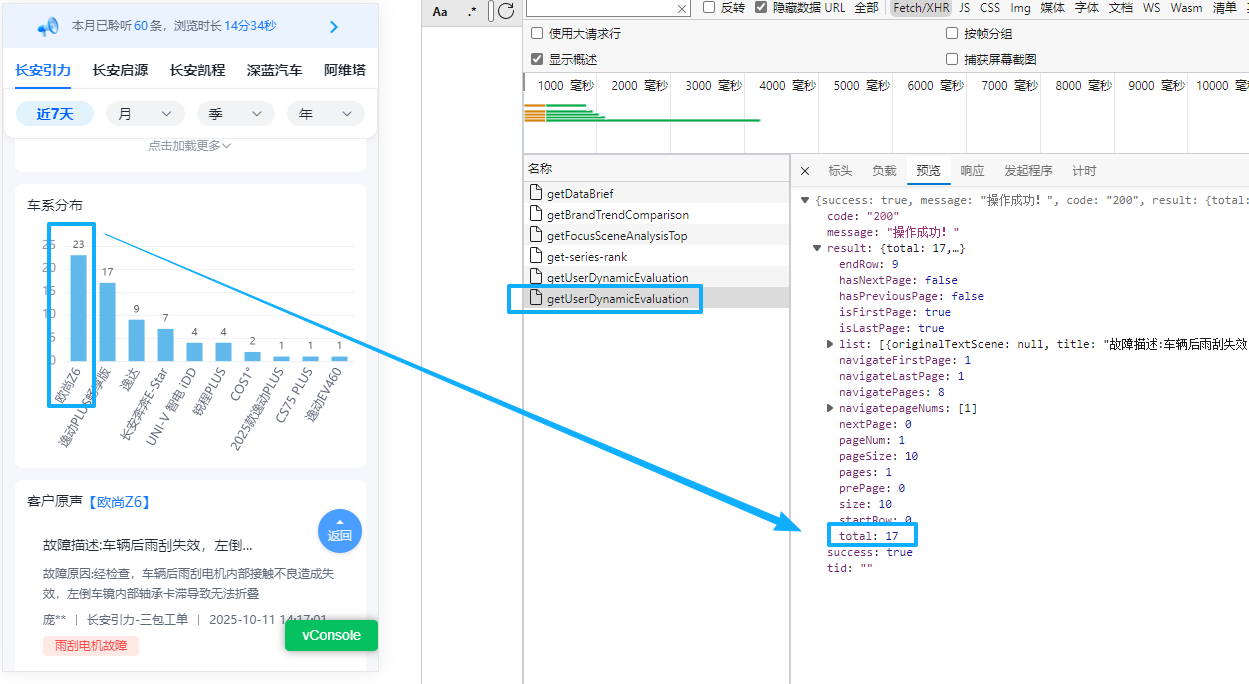The height and width of the screenshot is (684, 1249).
Task: Click the 欧尚Z6 bar in chart
Action: pos(78,307)
